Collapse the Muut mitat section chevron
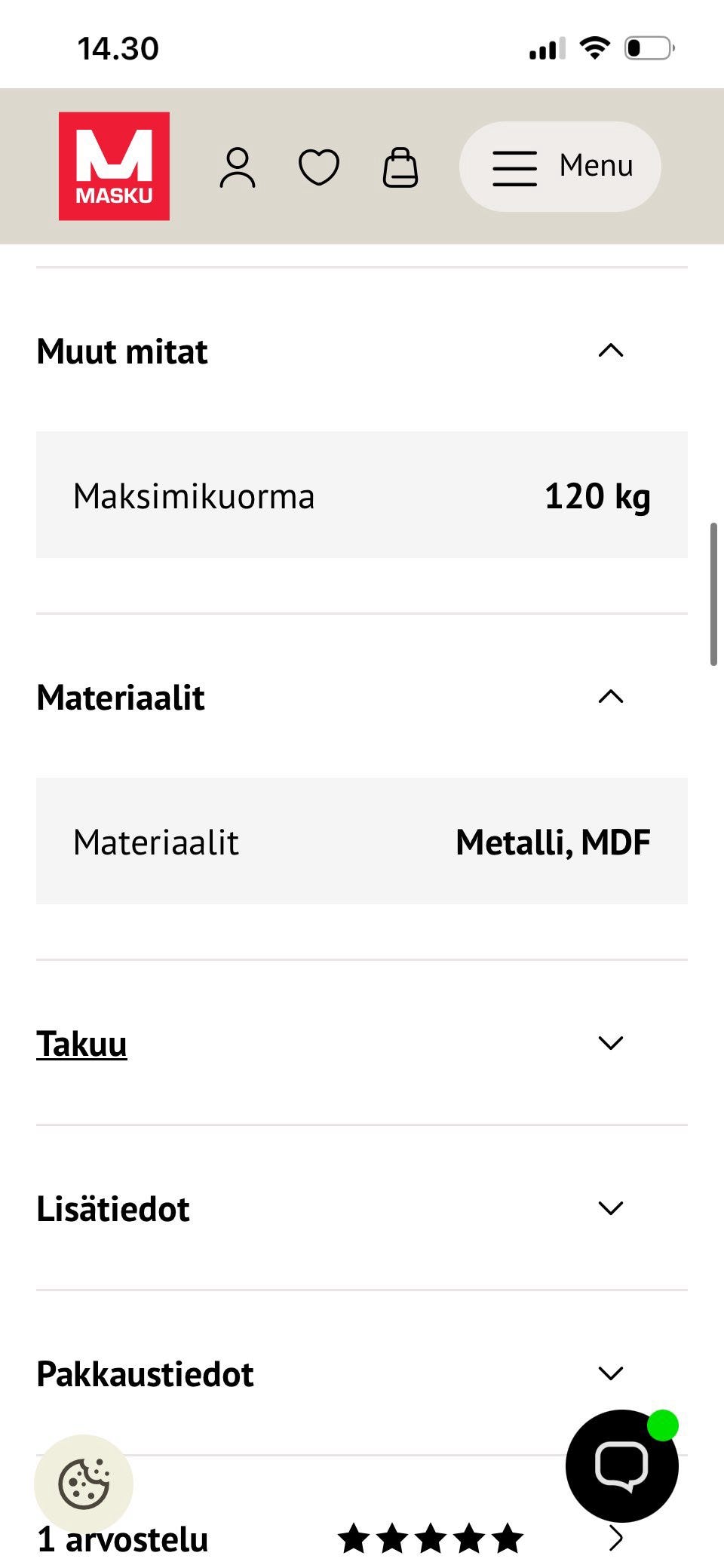724x1568 pixels. [610, 351]
